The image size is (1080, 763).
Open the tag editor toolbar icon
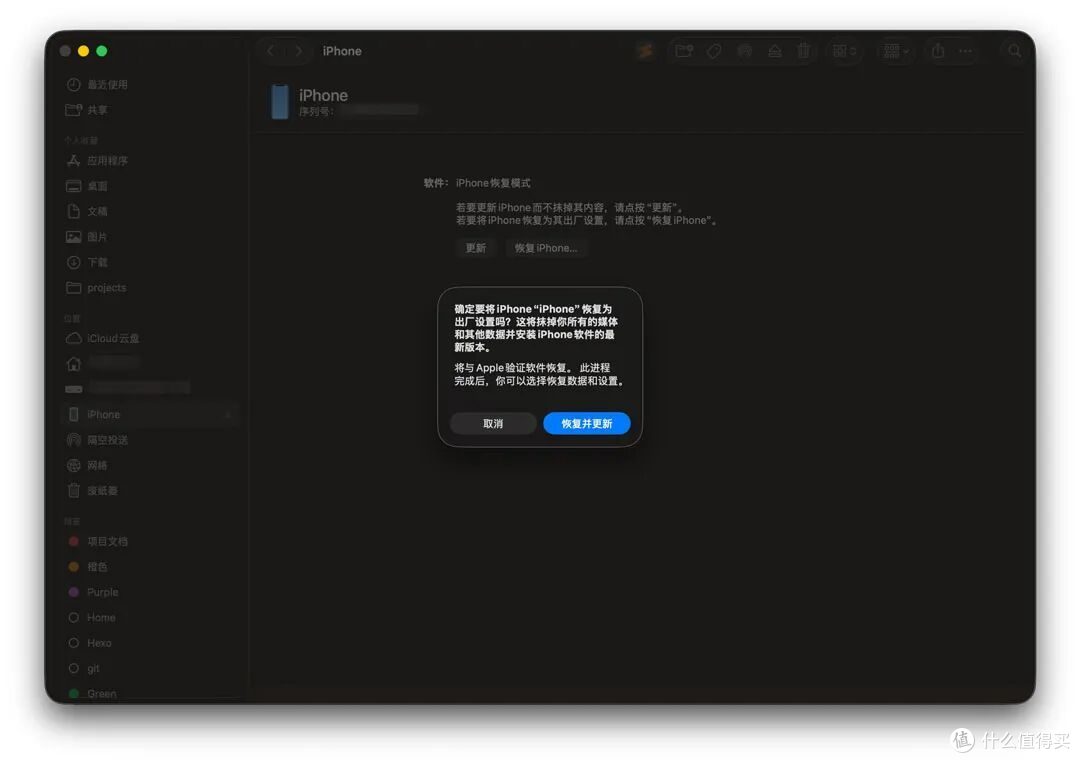pos(714,51)
